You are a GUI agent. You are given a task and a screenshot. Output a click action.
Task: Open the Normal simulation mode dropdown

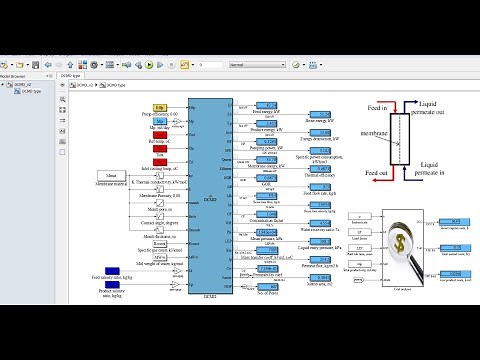257,65
